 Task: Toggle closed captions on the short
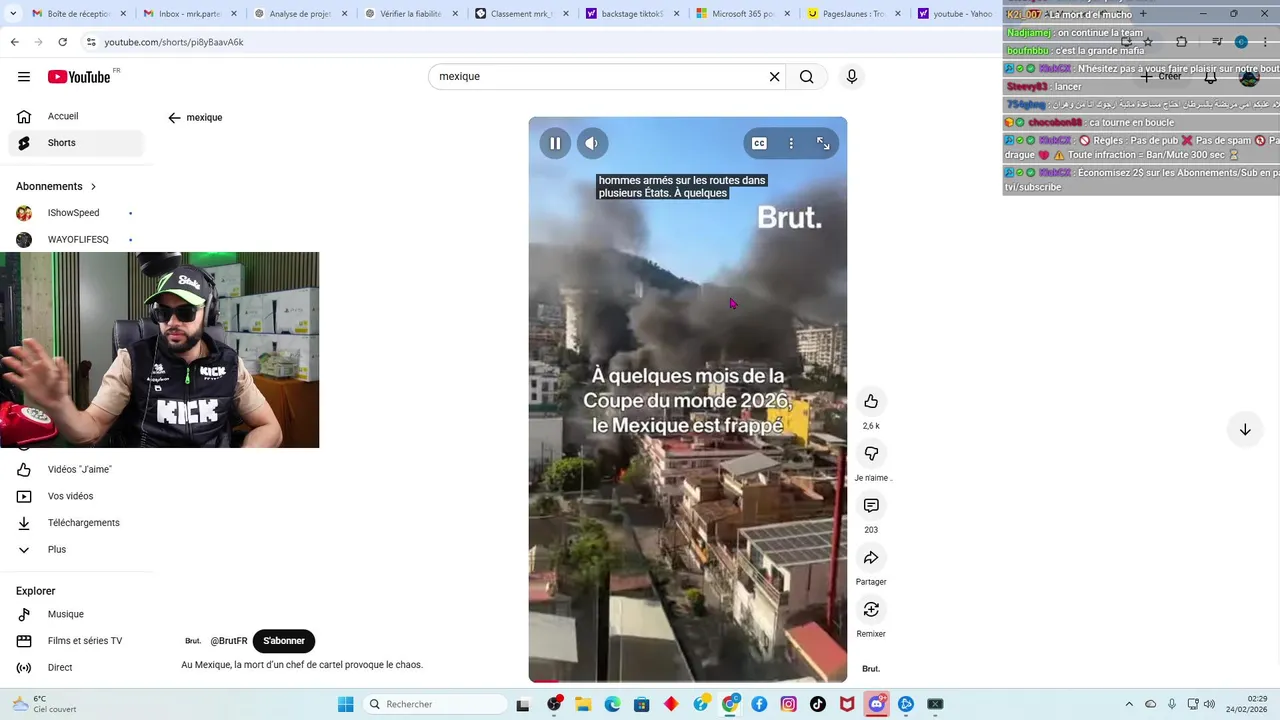759,143
